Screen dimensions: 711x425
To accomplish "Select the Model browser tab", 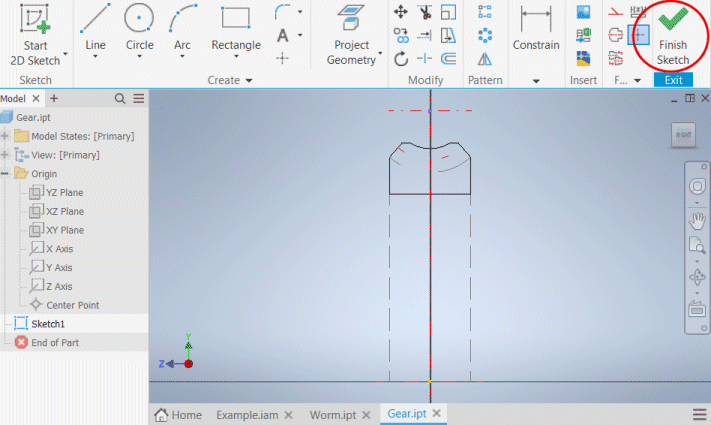I will point(13,98).
